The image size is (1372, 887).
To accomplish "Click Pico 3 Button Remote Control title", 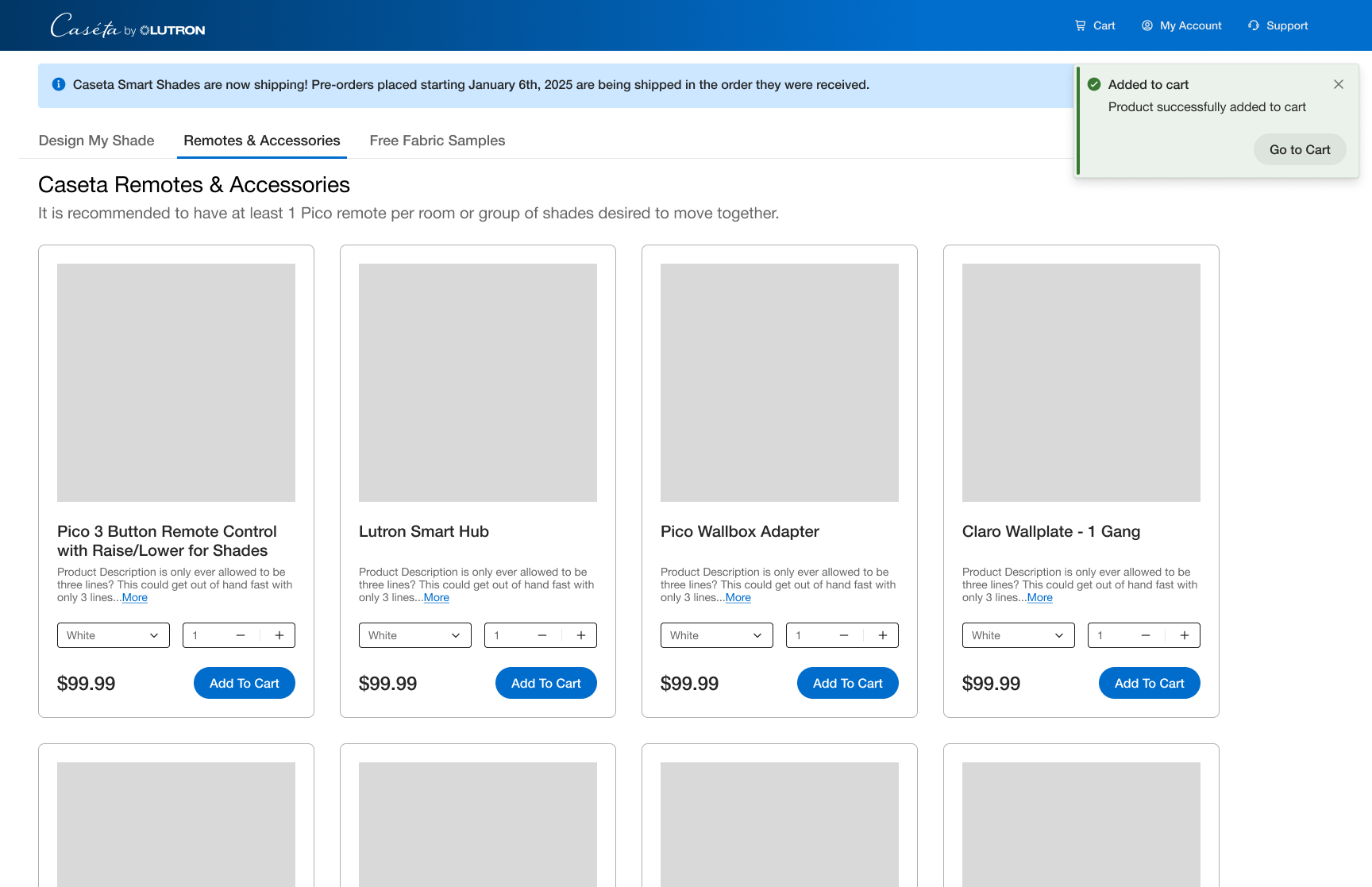I will coord(167,541).
